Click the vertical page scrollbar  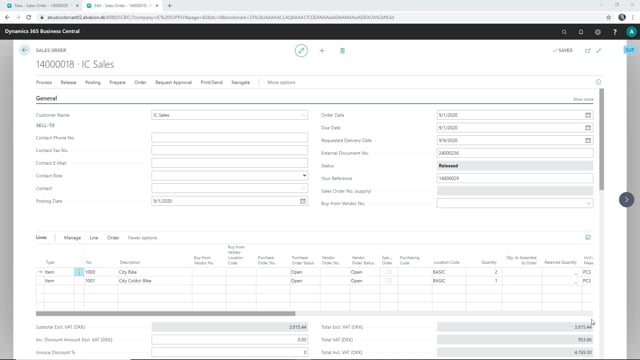(601, 139)
